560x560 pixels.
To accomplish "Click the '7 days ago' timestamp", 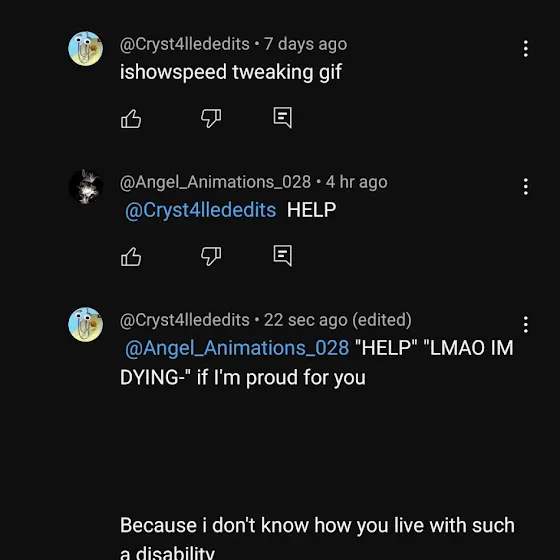I will point(305,44).
